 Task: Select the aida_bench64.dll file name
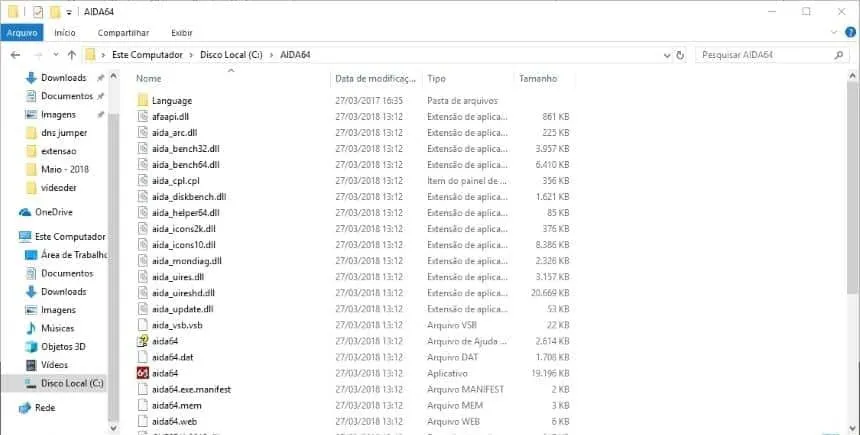tap(186, 165)
